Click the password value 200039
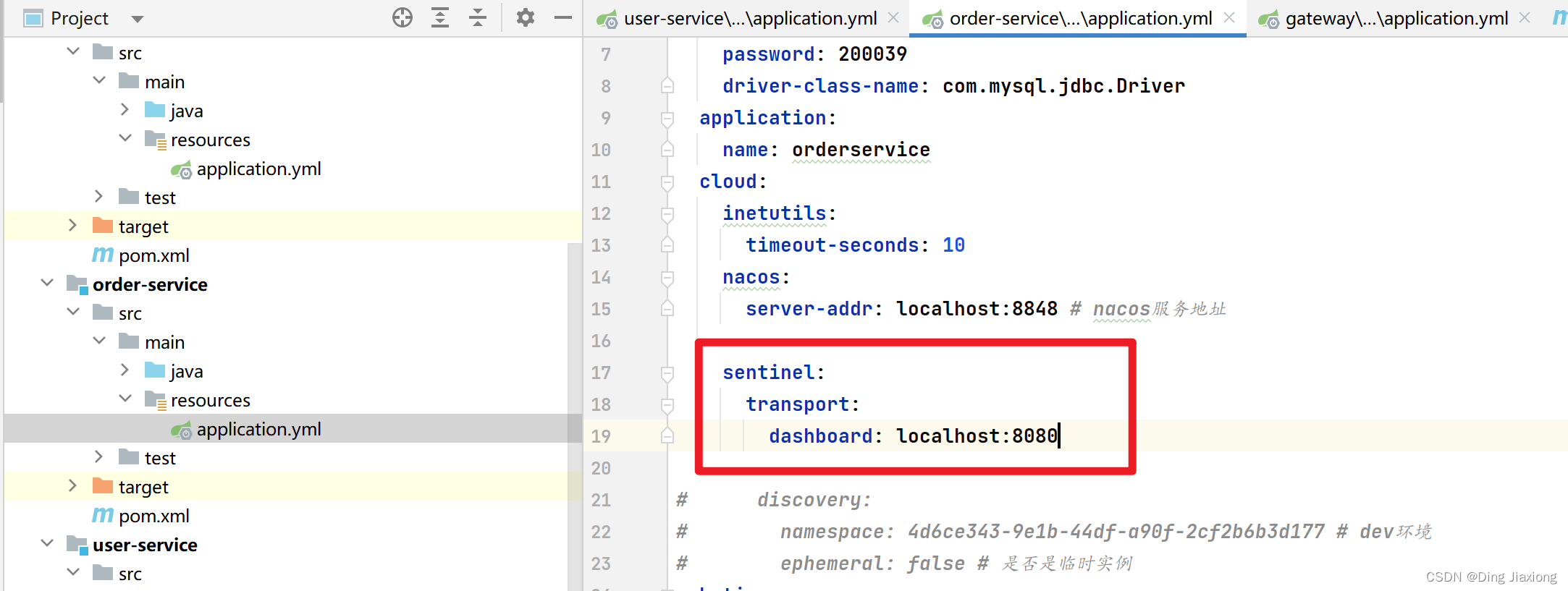The height and width of the screenshot is (591, 1568). tap(872, 54)
